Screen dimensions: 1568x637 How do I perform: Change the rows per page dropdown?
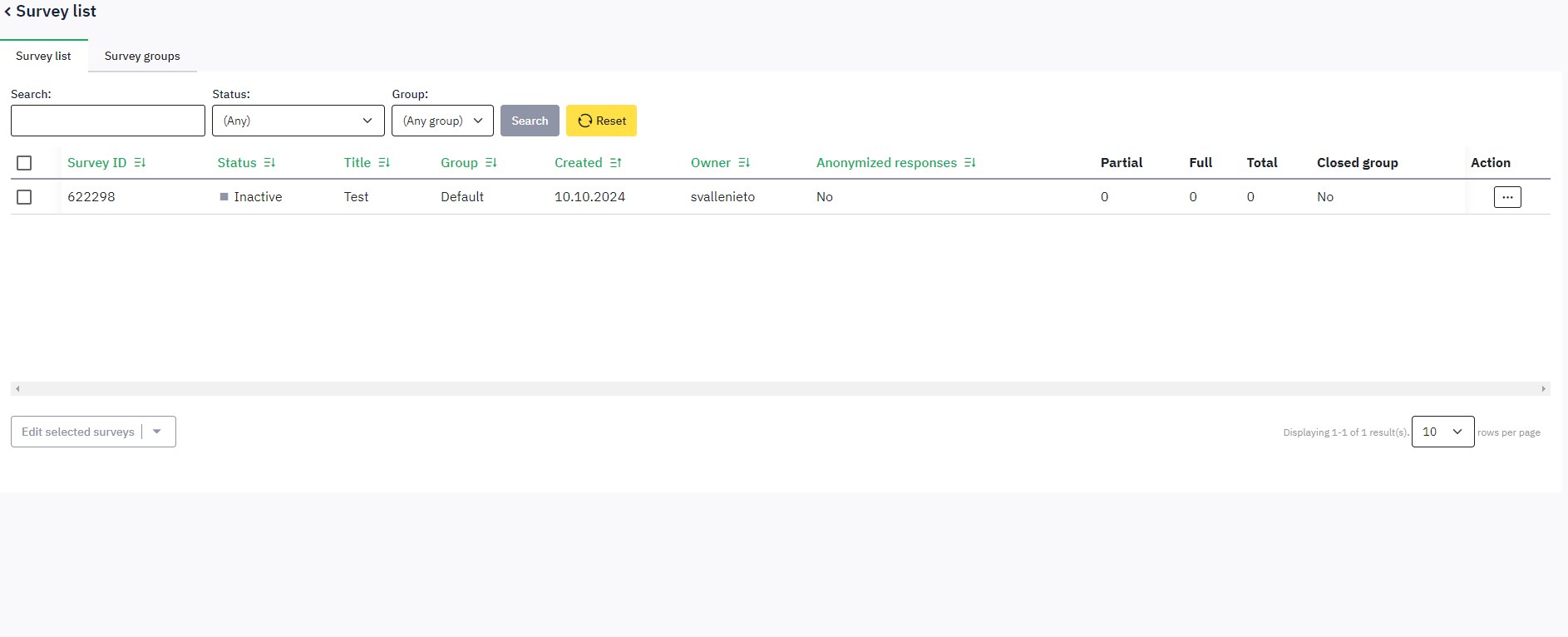pos(1442,432)
